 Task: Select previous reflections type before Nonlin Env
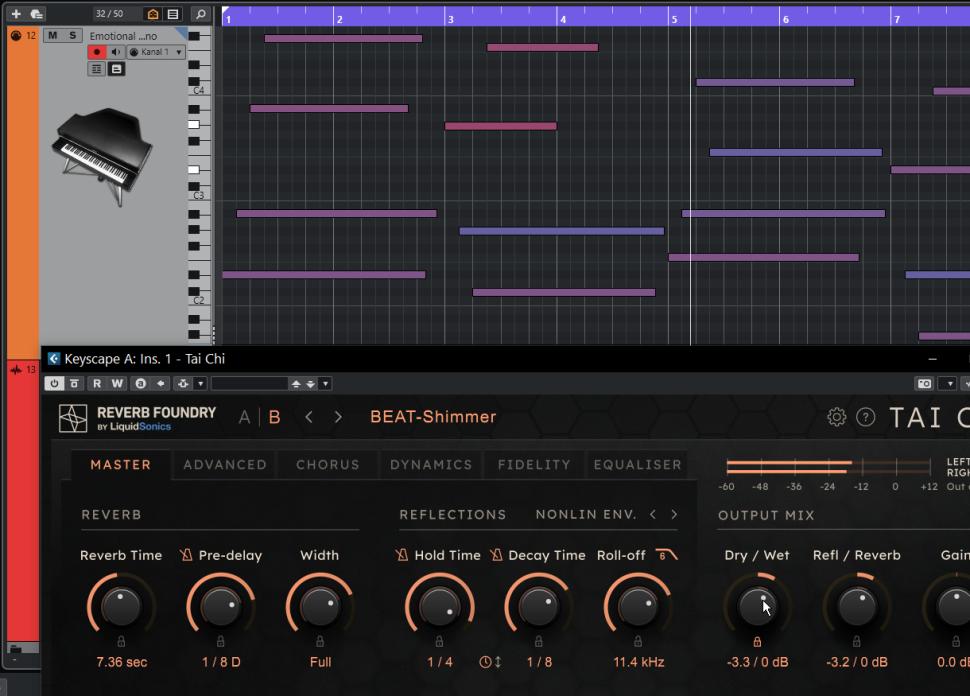coord(653,515)
